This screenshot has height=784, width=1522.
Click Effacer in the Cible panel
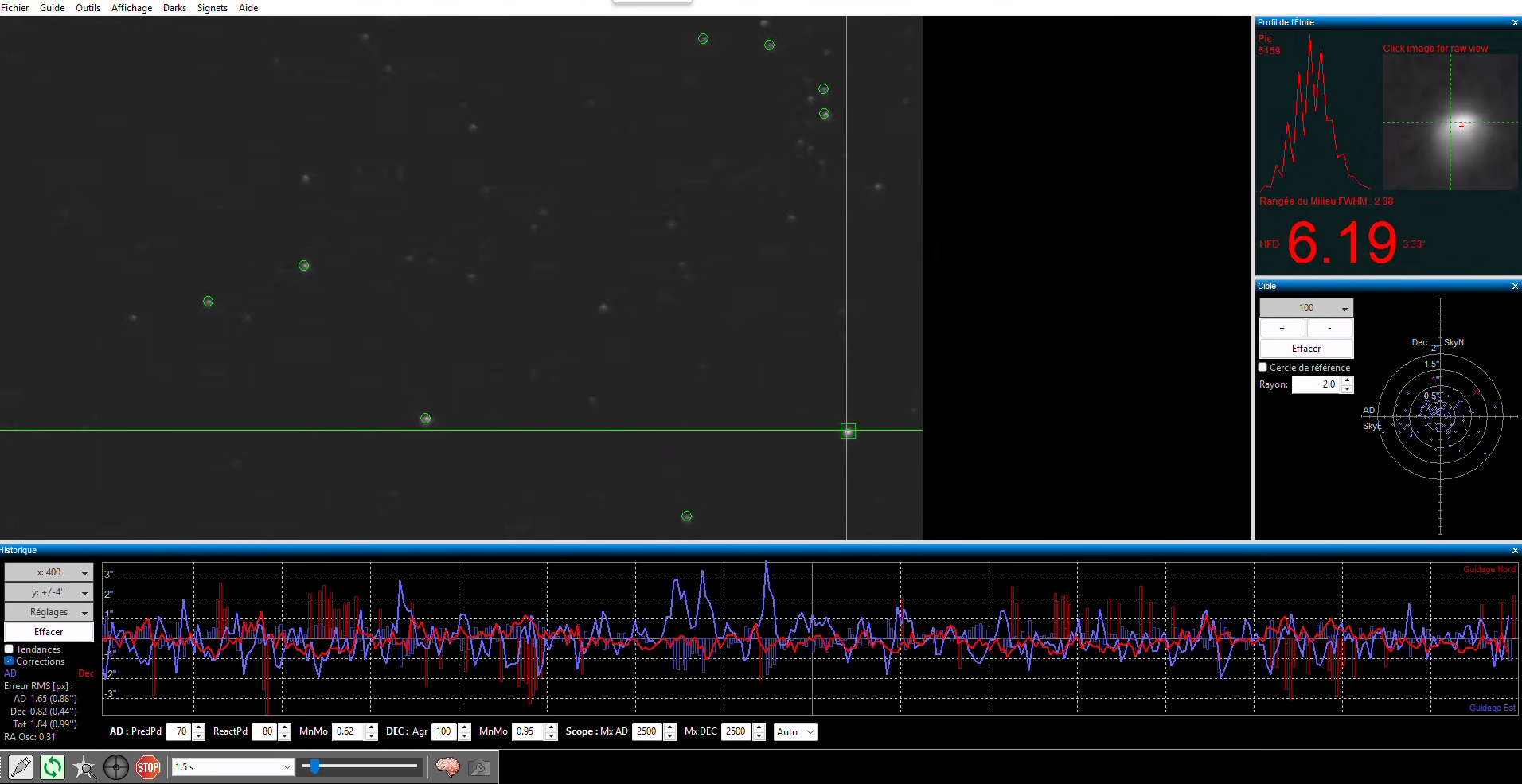[x=1306, y=349]
